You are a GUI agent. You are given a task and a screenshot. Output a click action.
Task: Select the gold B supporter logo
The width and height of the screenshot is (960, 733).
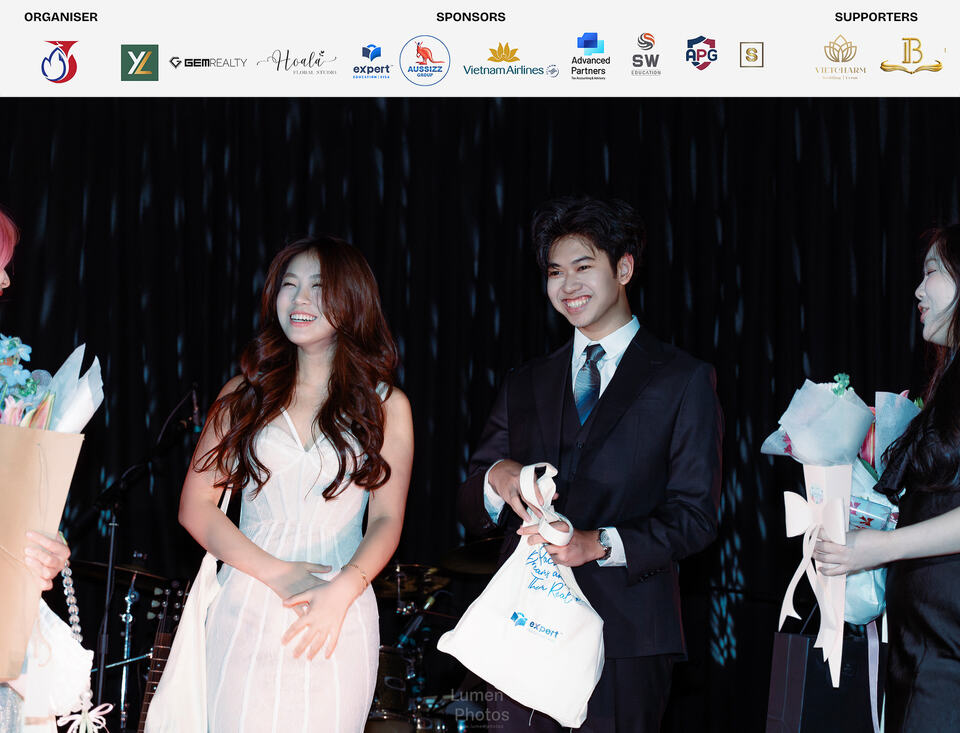point(912,56)
